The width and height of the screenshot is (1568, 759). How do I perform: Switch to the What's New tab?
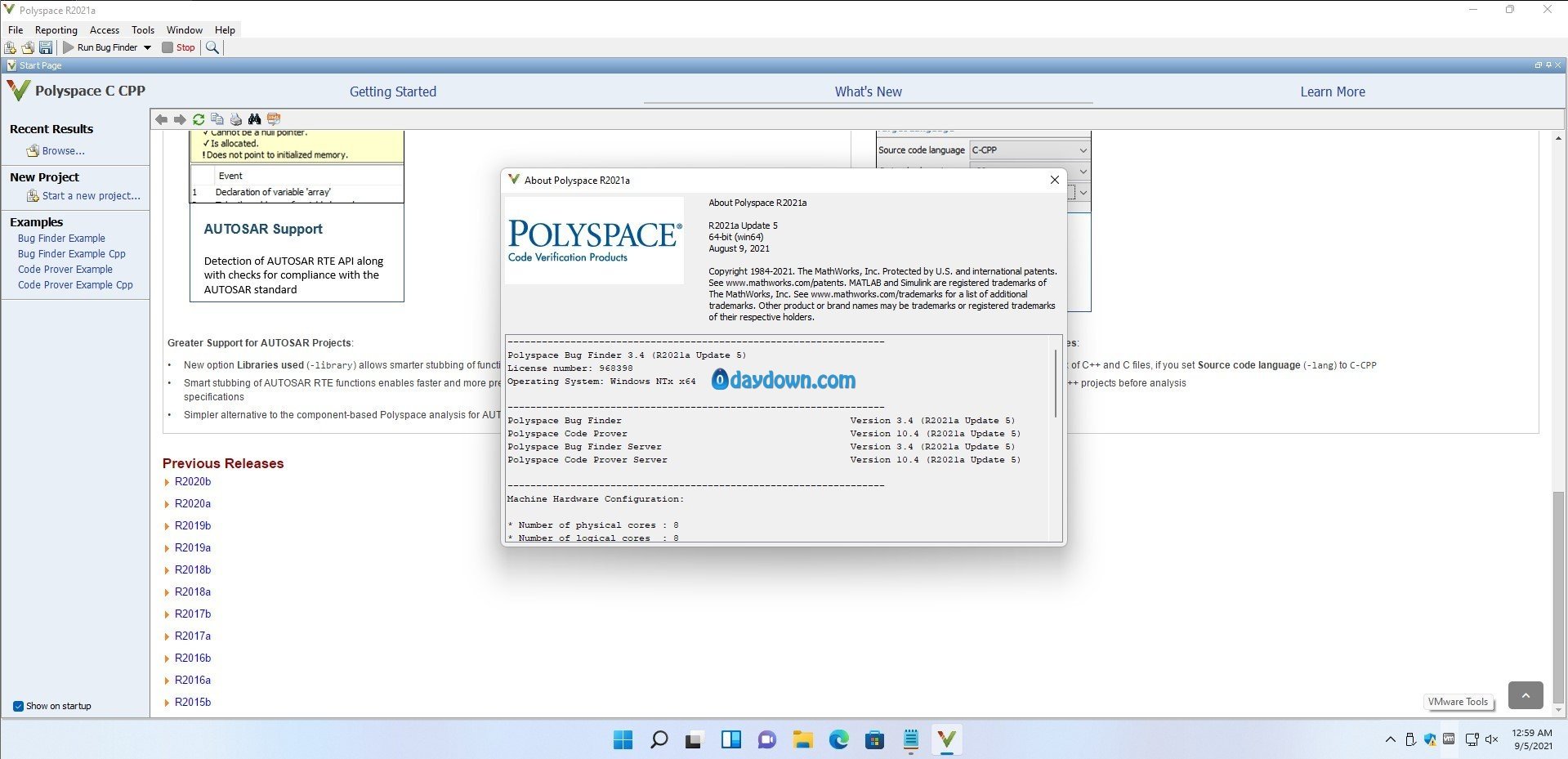[x=869, y=92]
